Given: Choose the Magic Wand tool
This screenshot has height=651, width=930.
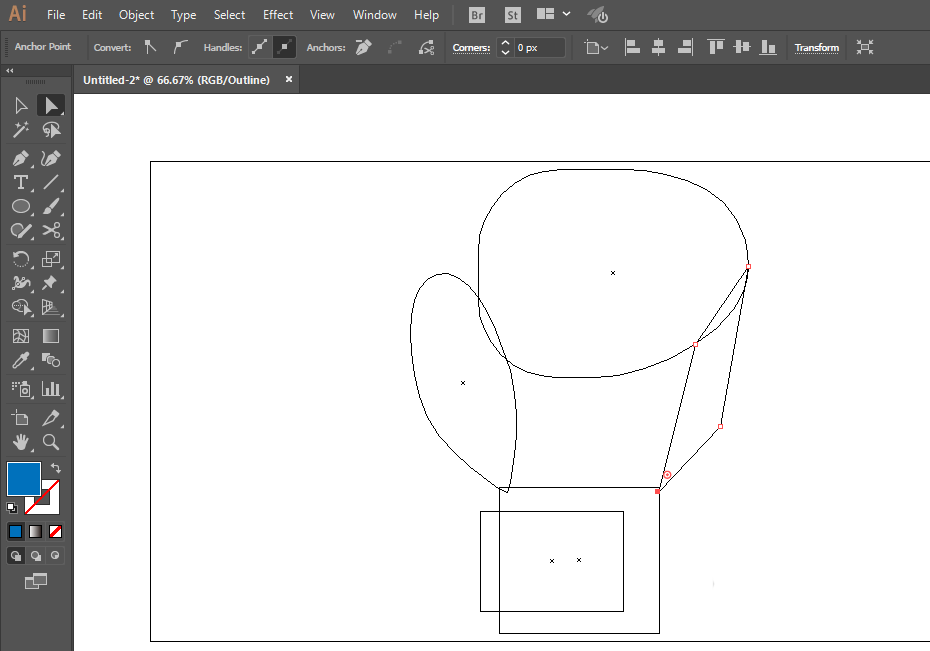Looking at the screenshot, I should 21,129.
